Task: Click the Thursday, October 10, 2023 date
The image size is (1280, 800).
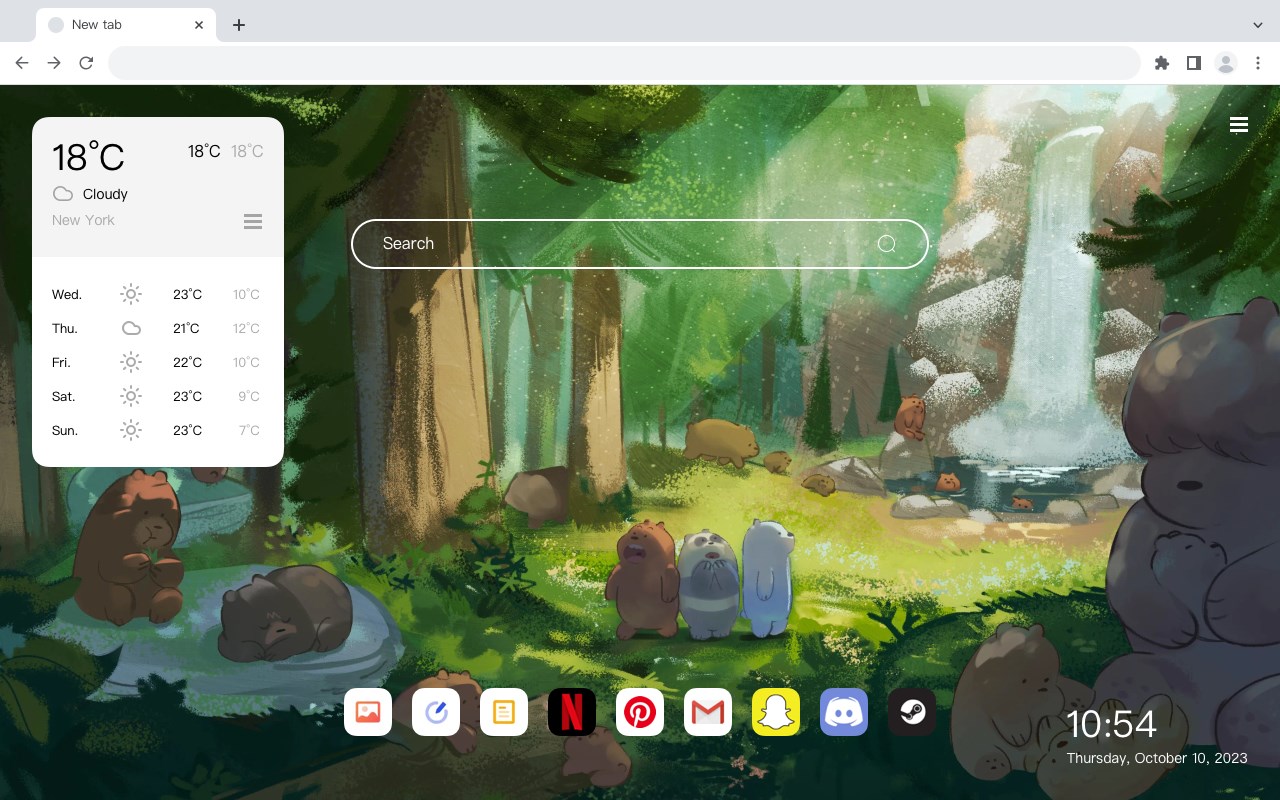Action: 1157,758
